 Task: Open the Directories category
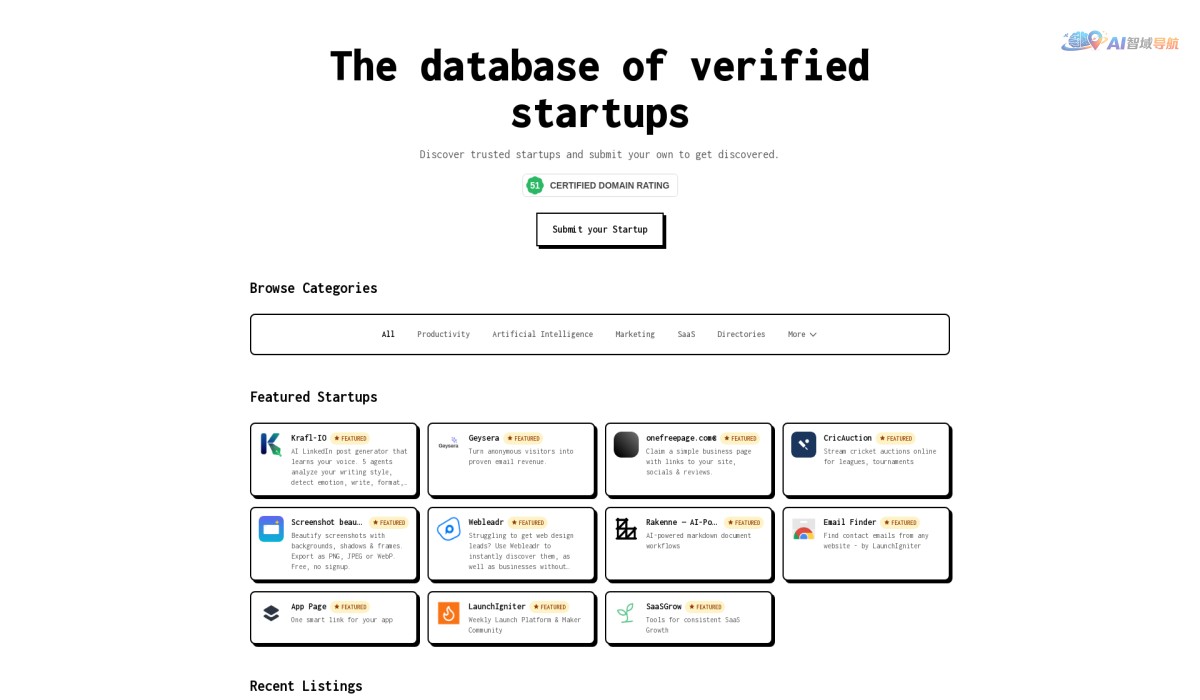[741, 334]
